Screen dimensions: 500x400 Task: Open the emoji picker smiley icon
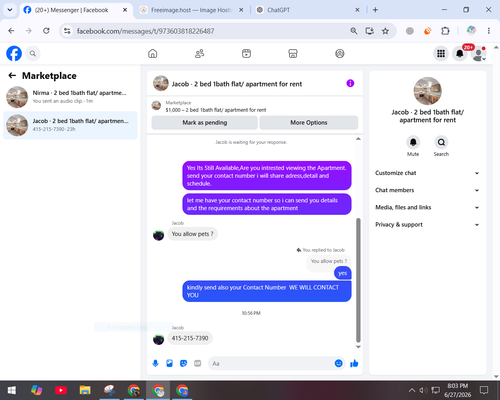tap(338, 363)
